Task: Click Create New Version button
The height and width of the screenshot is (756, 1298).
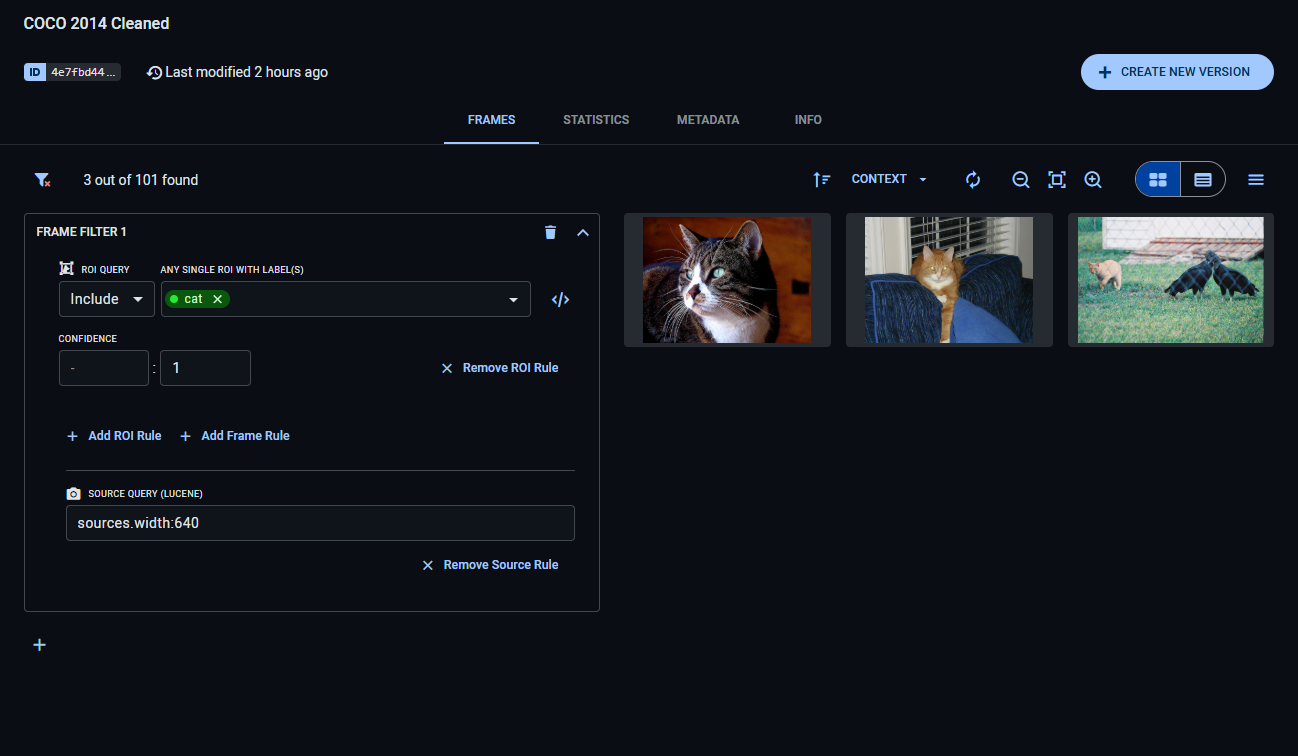Action: click(1176, 72)
